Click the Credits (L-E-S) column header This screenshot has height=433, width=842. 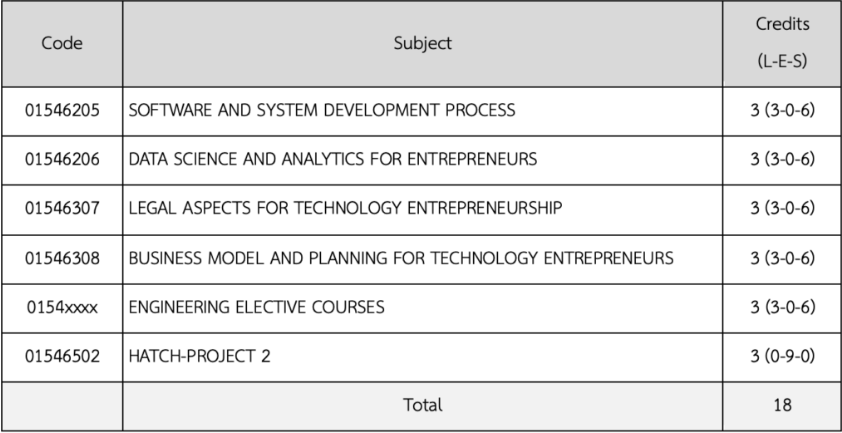pyautogui.click(x=783, y=44)
